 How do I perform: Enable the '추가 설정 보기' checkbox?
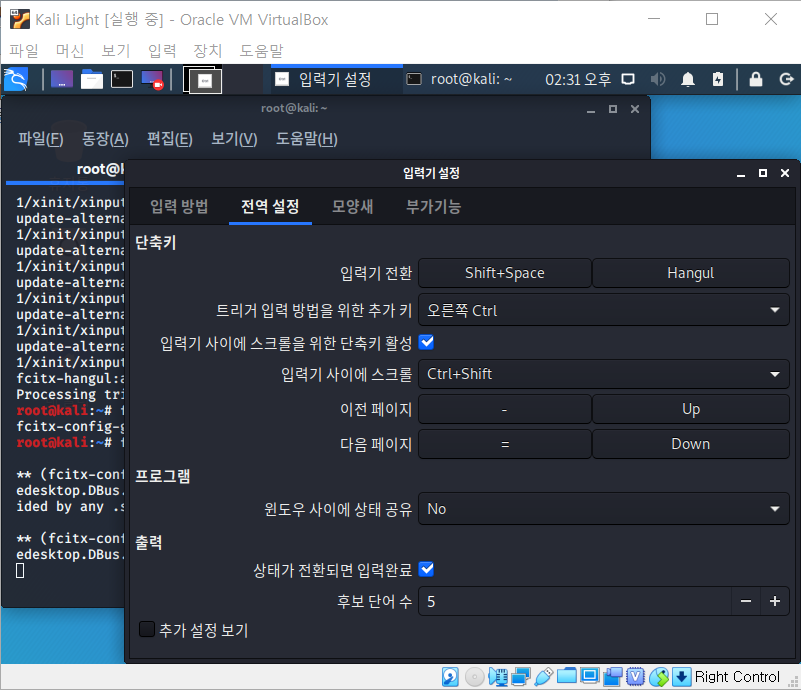pyautogui.click(x=147, y=629)
